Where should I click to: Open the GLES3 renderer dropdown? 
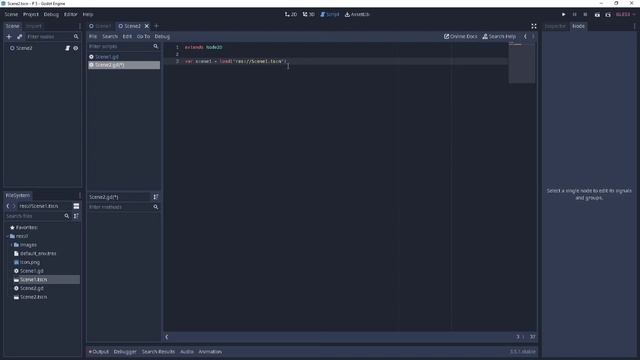625,14
